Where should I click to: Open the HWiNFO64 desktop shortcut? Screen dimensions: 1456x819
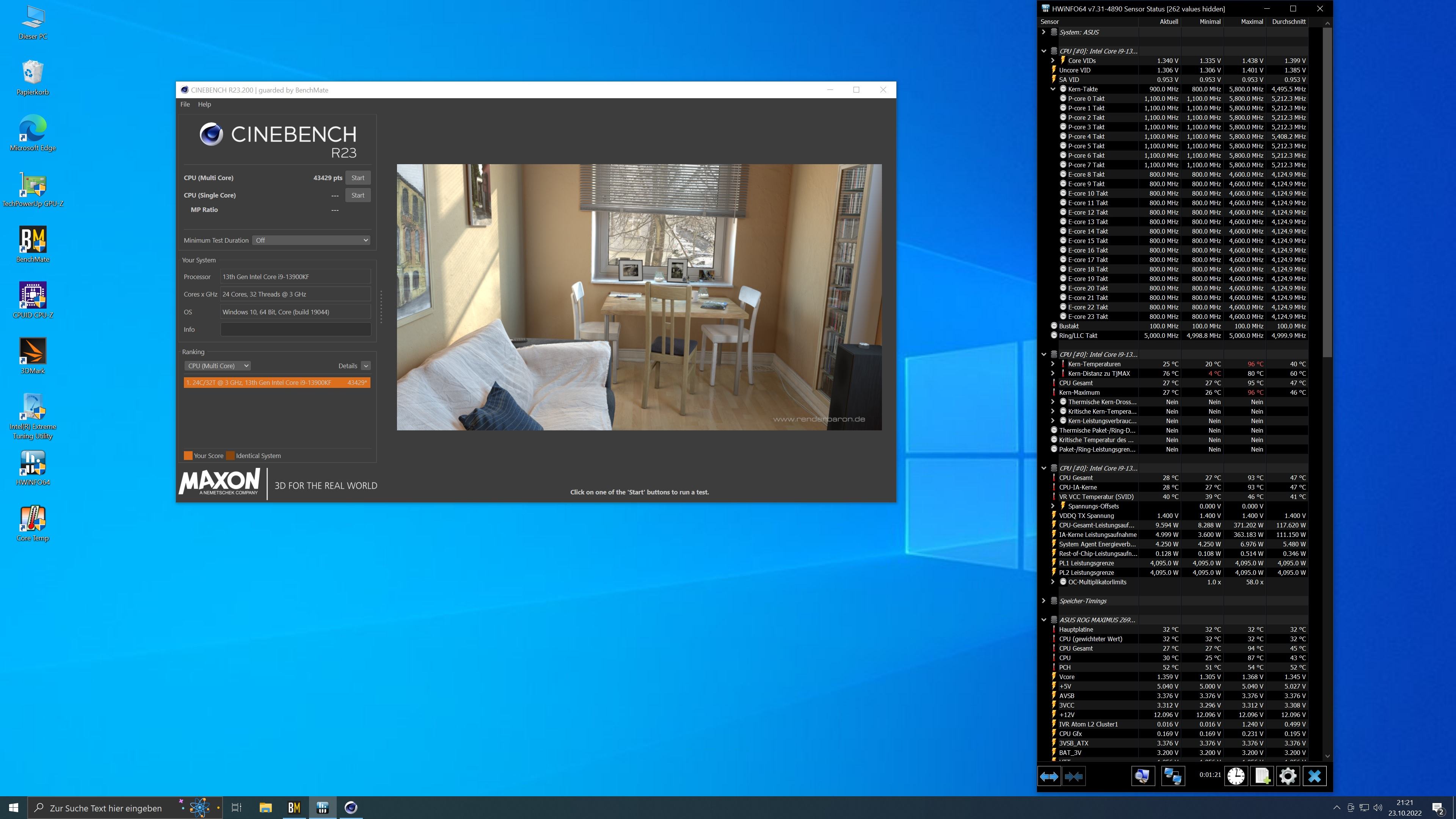tap(33, 468)
